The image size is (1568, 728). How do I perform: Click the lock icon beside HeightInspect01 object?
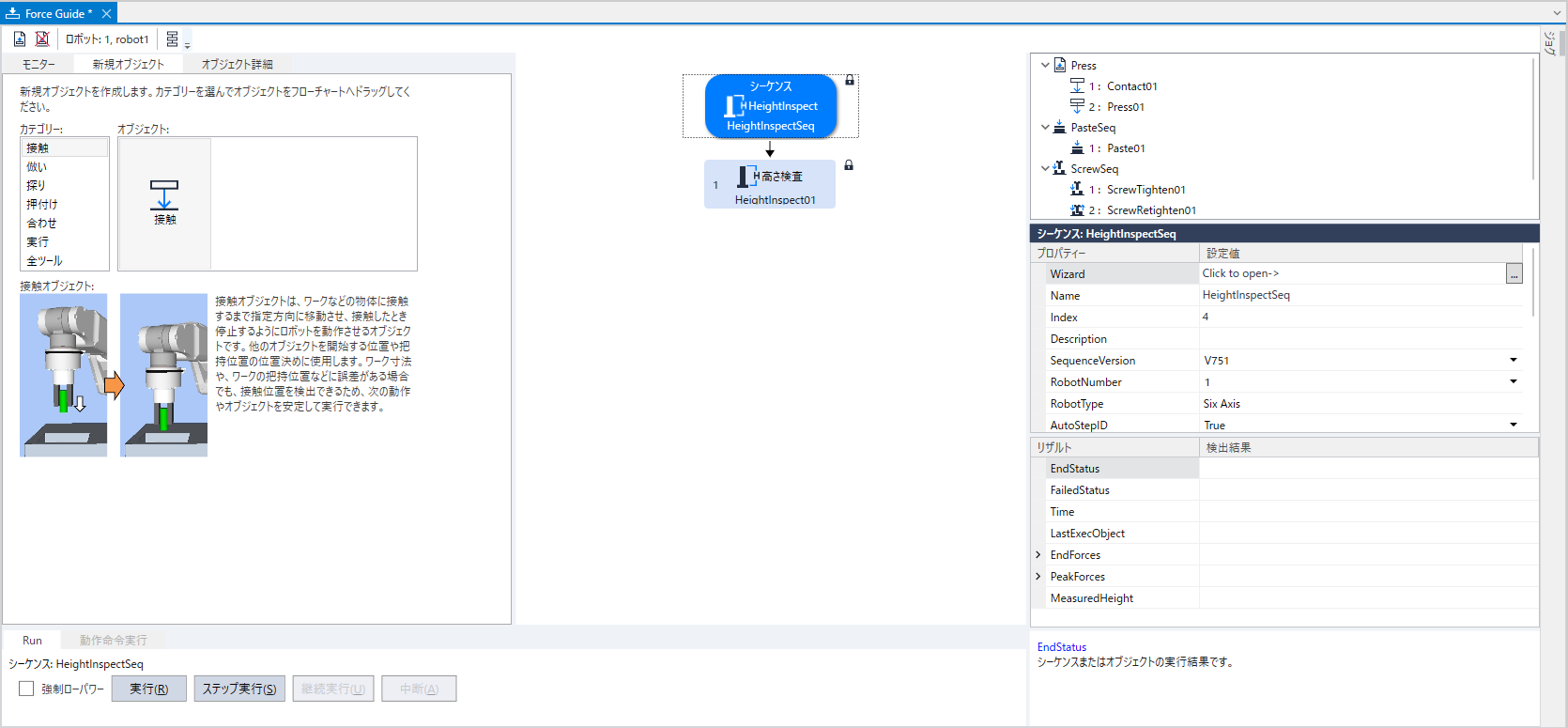pyautogui.click(x=849, y=165)
